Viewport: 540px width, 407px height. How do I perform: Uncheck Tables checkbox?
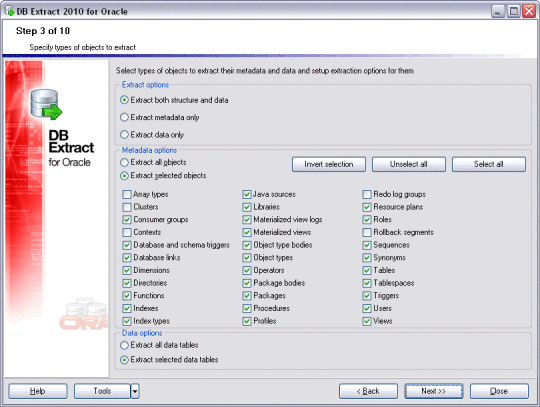click(x=367, y=271)
